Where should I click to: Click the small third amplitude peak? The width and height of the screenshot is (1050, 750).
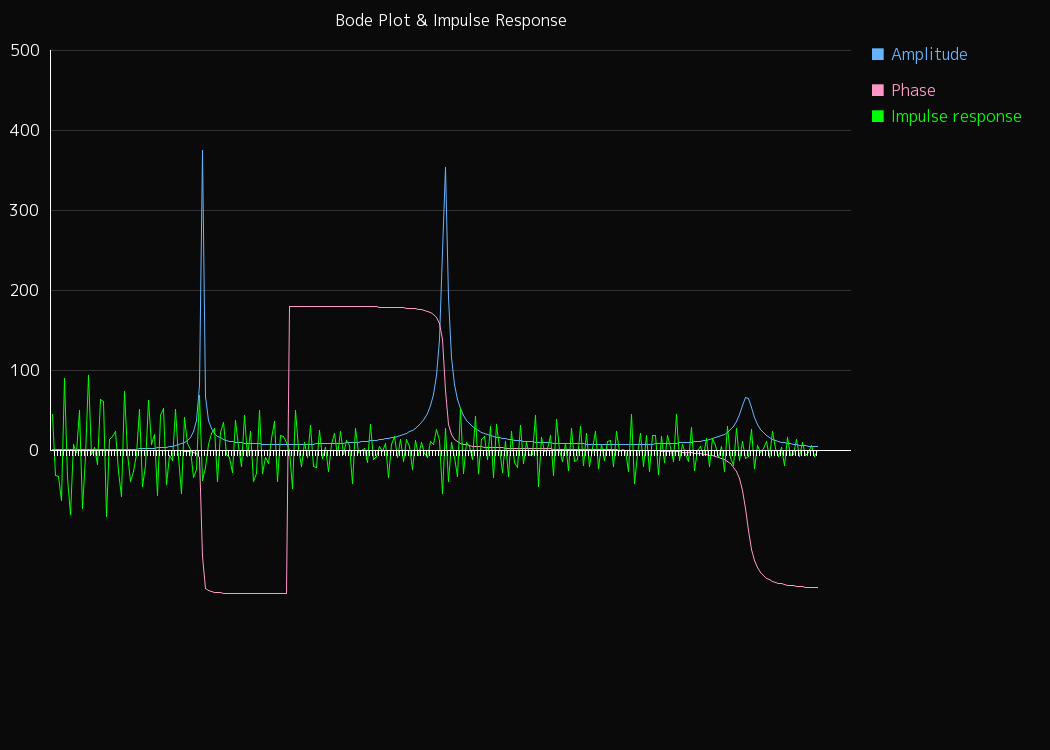coord(746,398)
